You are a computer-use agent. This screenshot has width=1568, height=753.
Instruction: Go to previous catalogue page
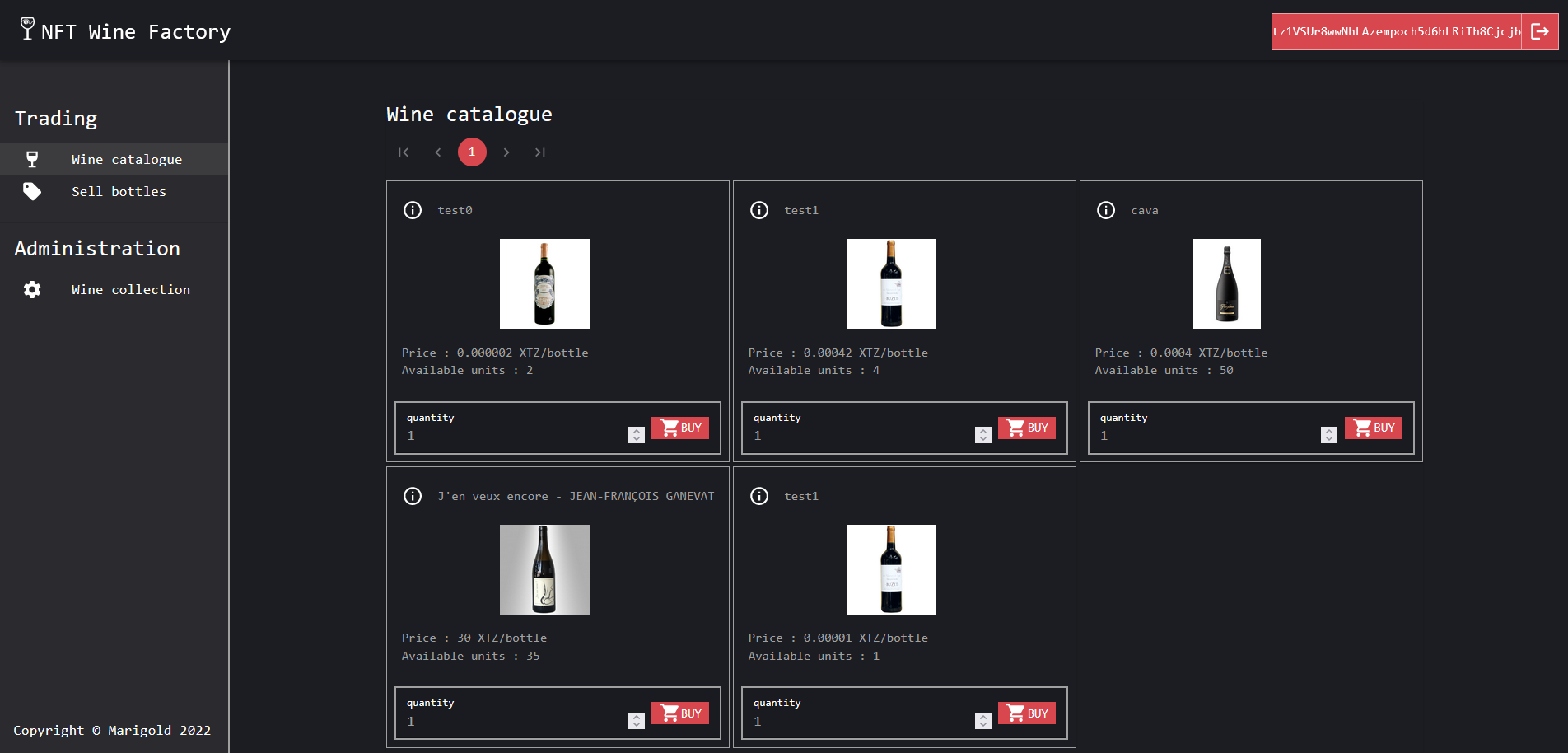438,152
